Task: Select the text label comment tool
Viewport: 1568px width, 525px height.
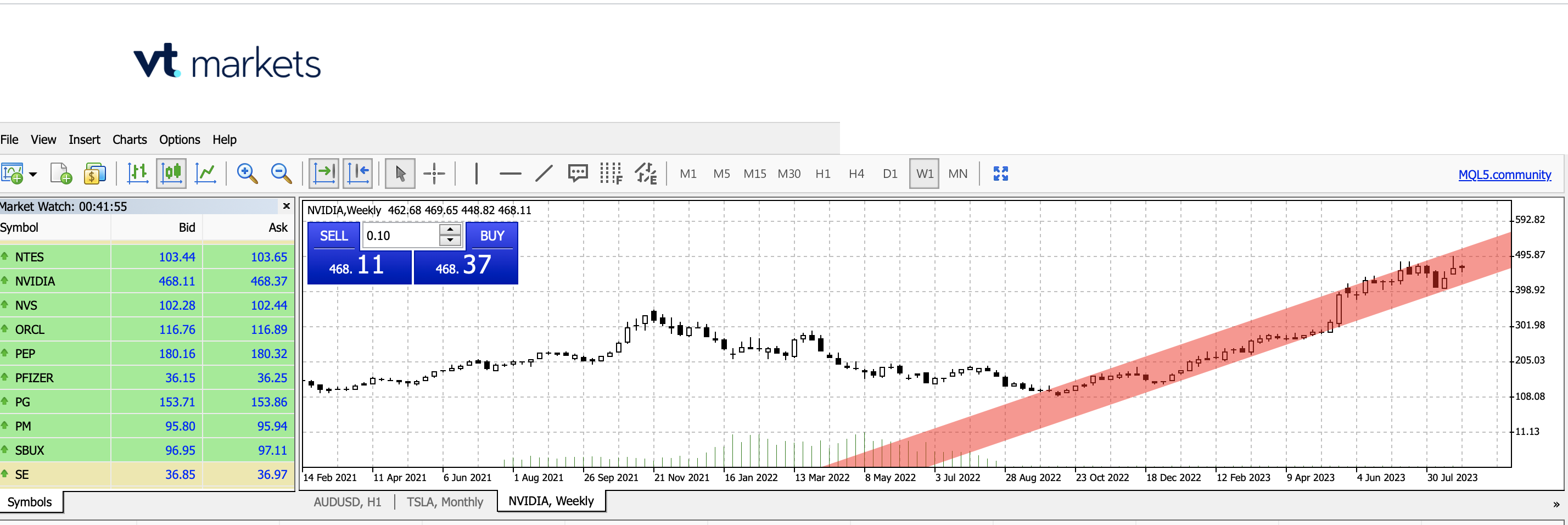Action: 578,174
